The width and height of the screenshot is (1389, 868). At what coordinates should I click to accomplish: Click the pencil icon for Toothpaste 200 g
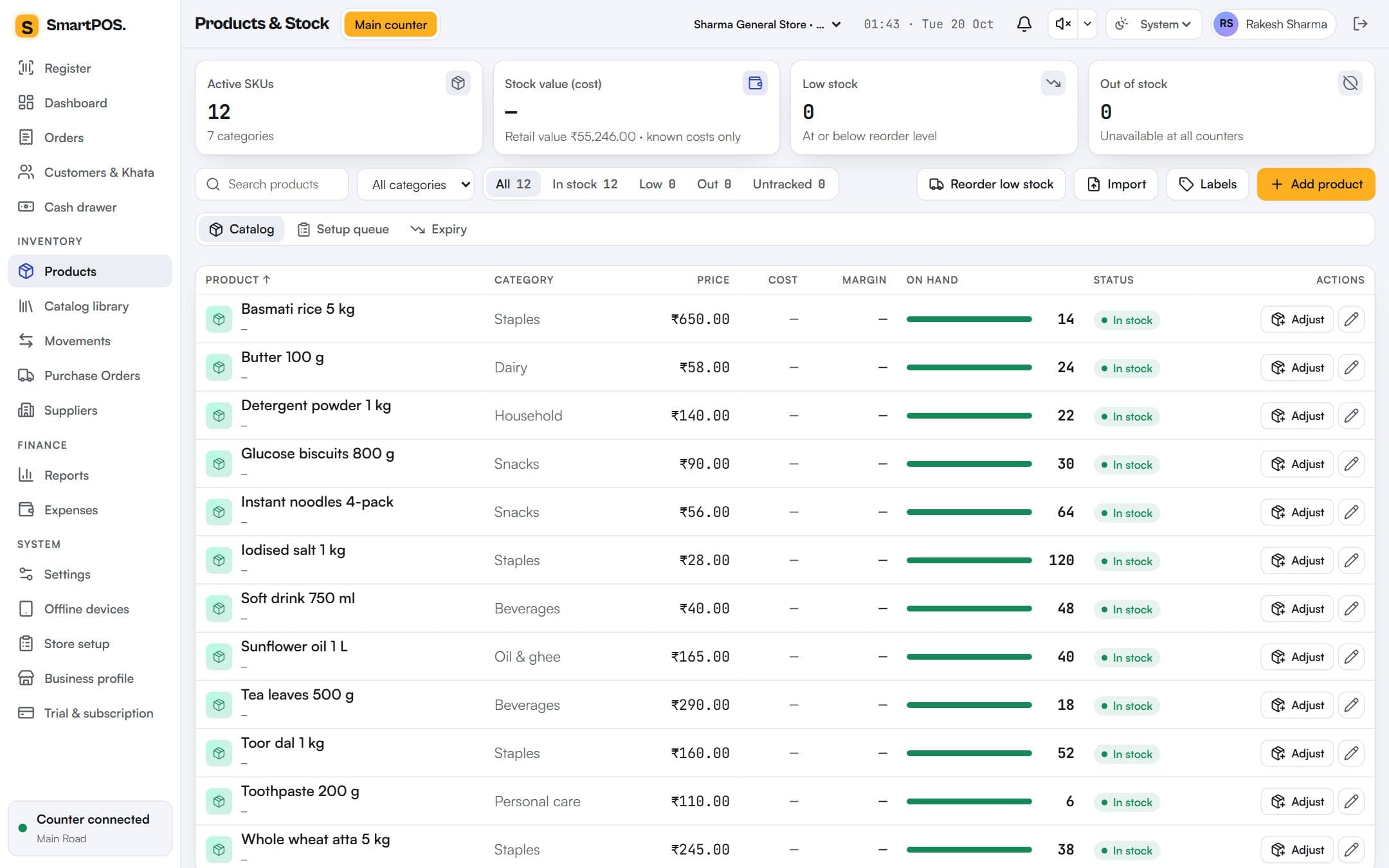[1351, 802]
